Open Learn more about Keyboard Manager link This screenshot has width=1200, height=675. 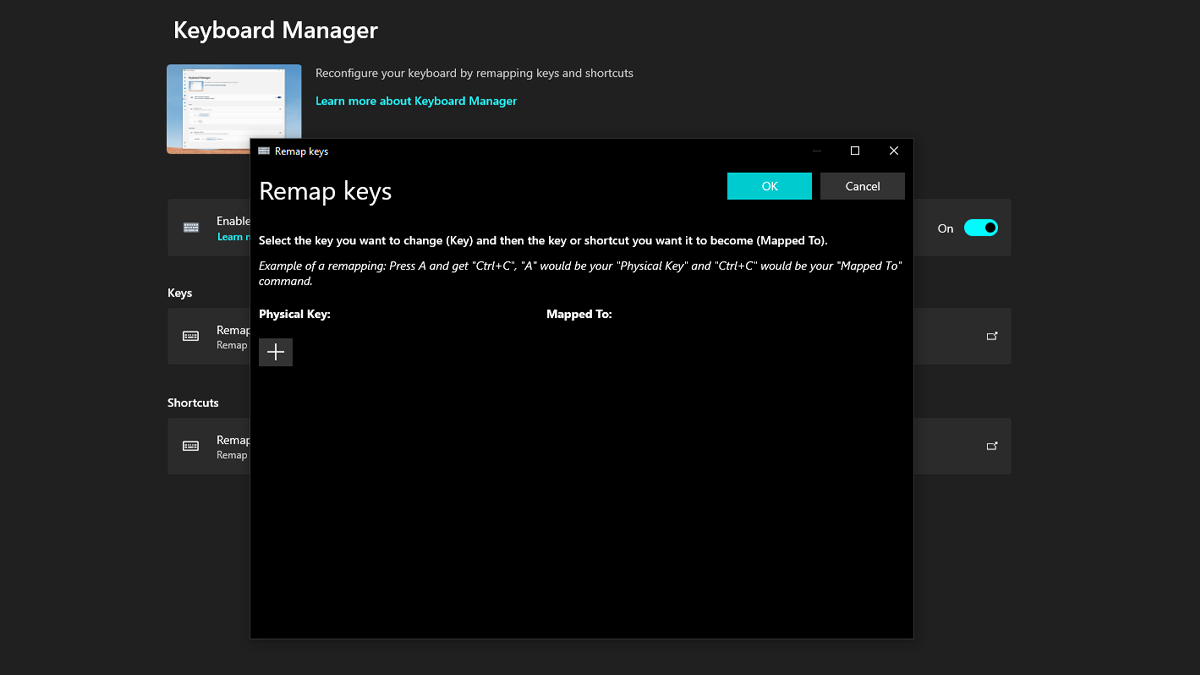(416, 101)
